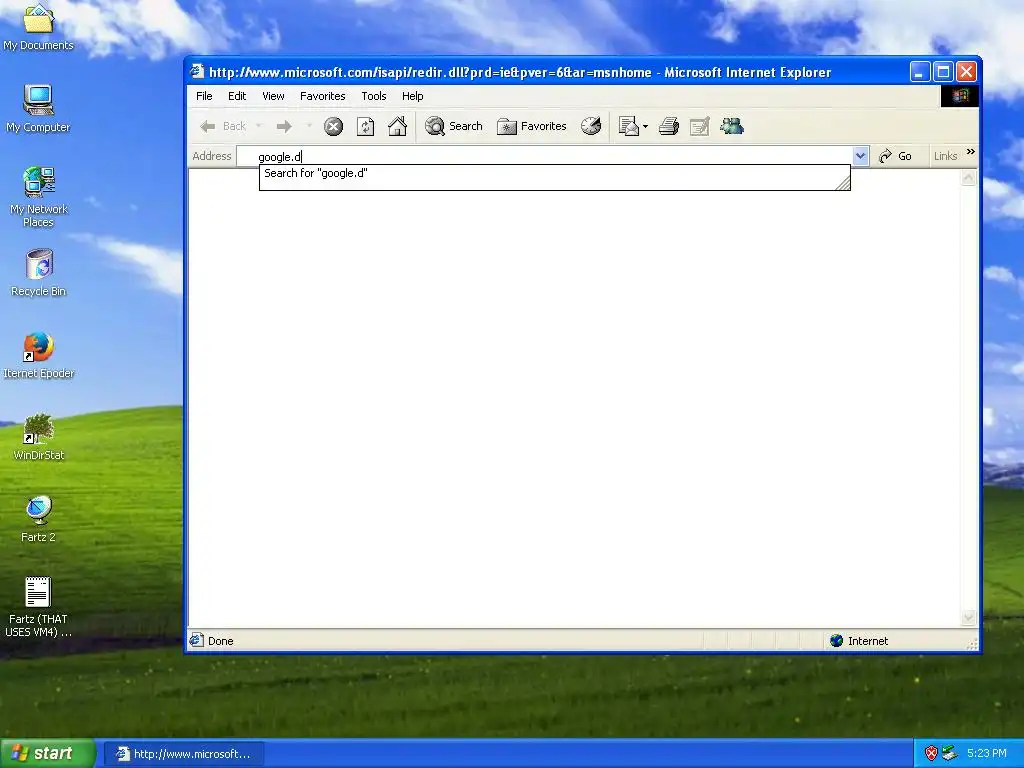This screenshot has width=1024, height=768.
Task: Select the Iternet Epoder Firefox shortcut
Action: coord(39,355)
